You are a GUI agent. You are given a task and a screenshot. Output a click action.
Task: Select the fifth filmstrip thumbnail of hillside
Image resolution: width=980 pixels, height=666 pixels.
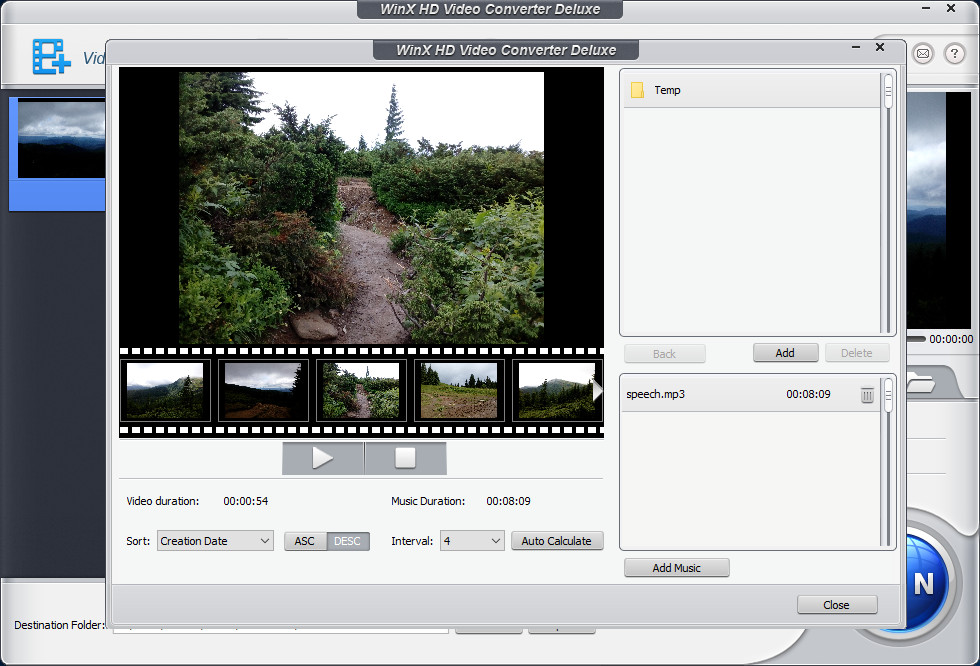pos(556,391)
